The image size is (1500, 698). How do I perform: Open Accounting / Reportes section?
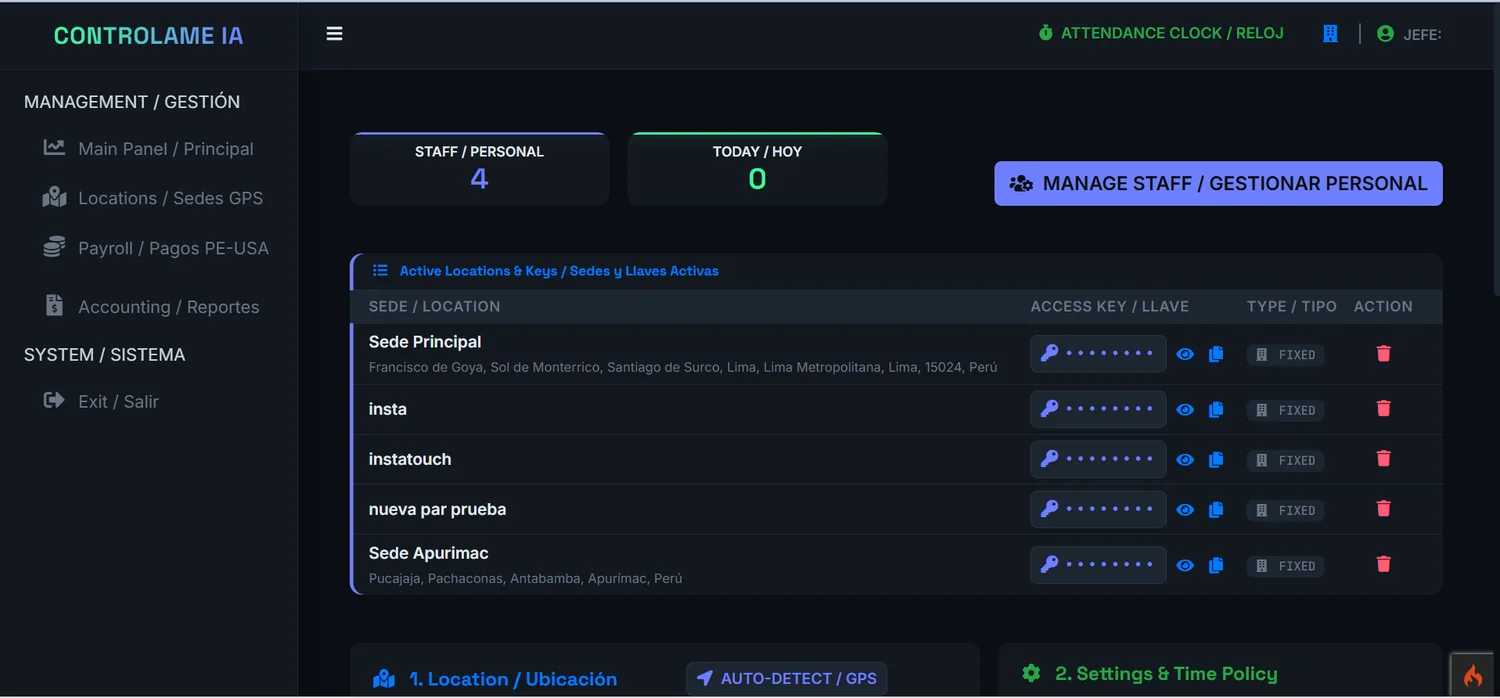(x=151, y=307)
